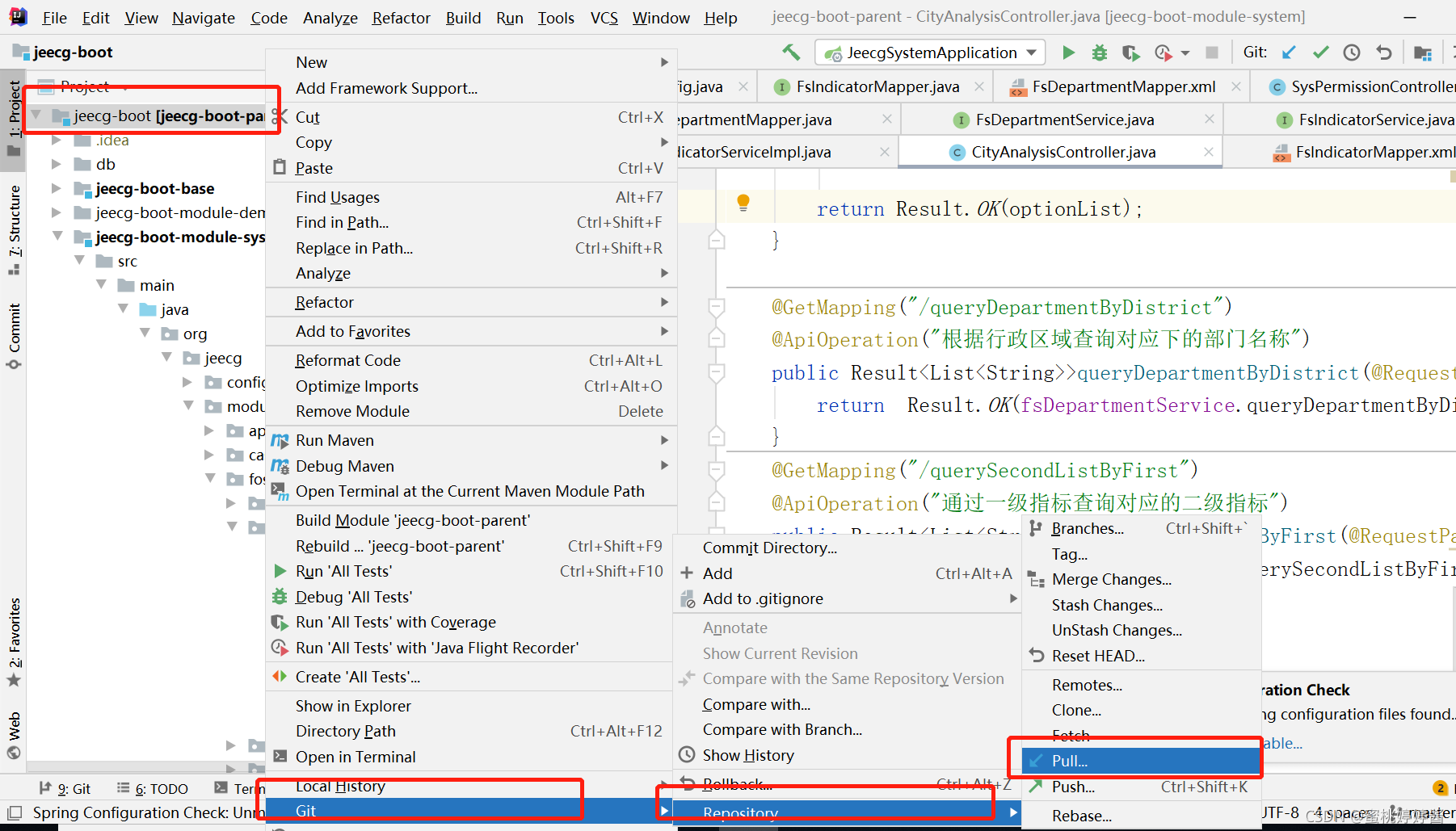Click the Git rollback undo icon
The width and height of the screenshot is (1456, 831).
tap(1384, 52)
